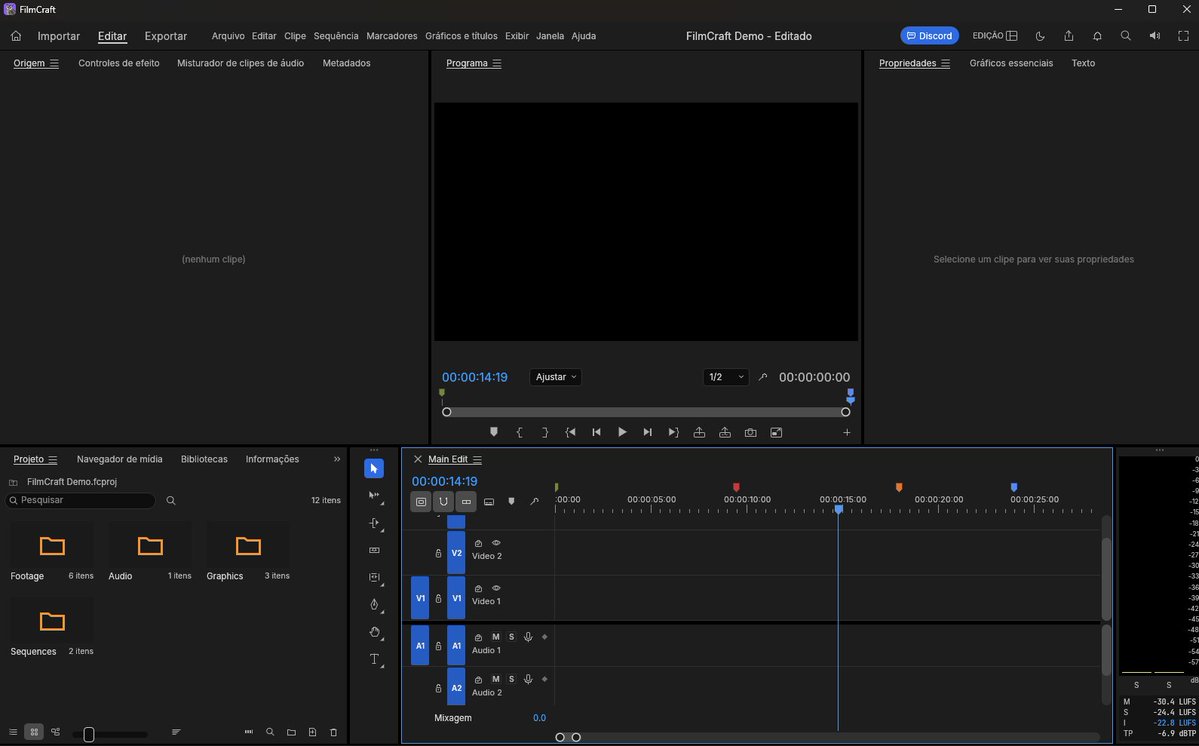Switch to the Gráficos essenciais tab

tap(1011, 63)
